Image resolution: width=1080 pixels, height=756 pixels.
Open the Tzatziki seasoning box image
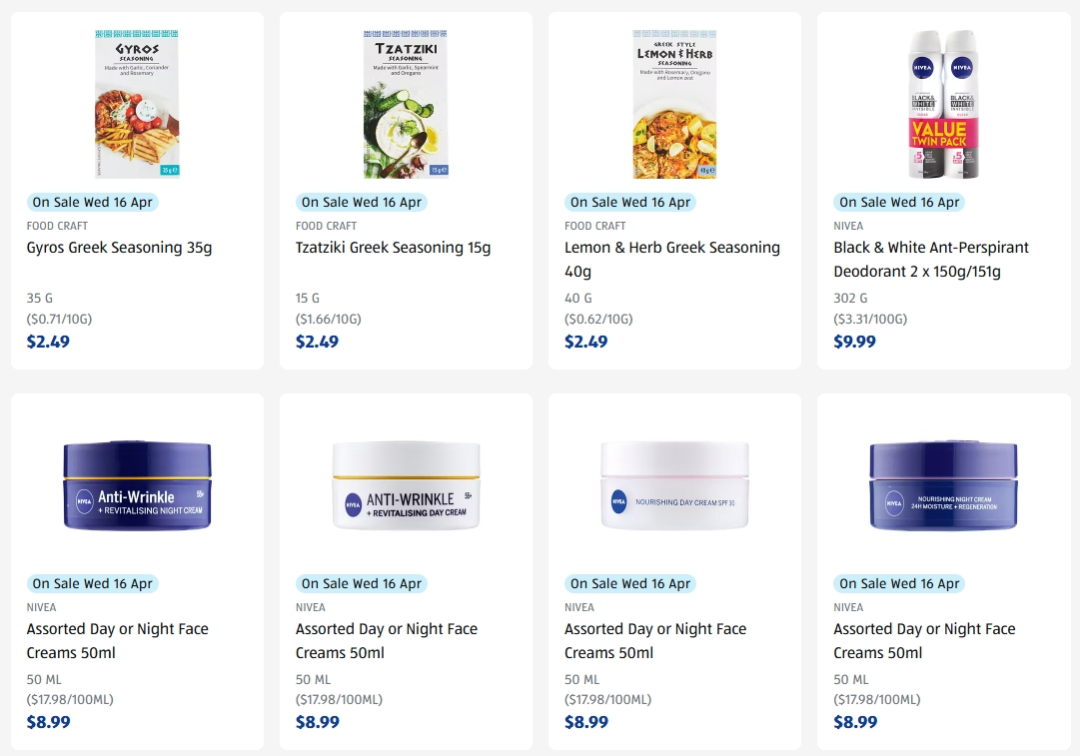click(406, 104)
